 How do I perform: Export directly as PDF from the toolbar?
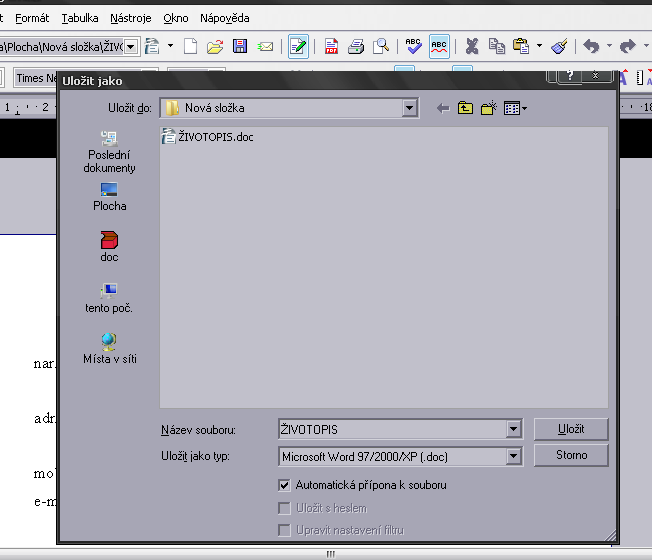pos(331,46)
